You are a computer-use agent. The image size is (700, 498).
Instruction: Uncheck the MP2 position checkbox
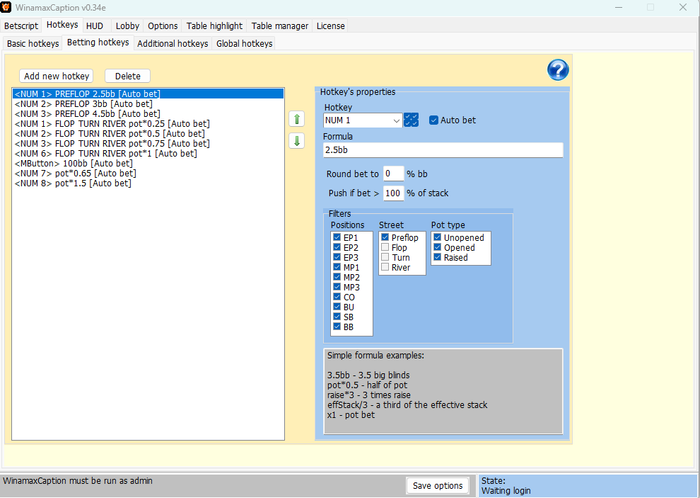point(337,277)
